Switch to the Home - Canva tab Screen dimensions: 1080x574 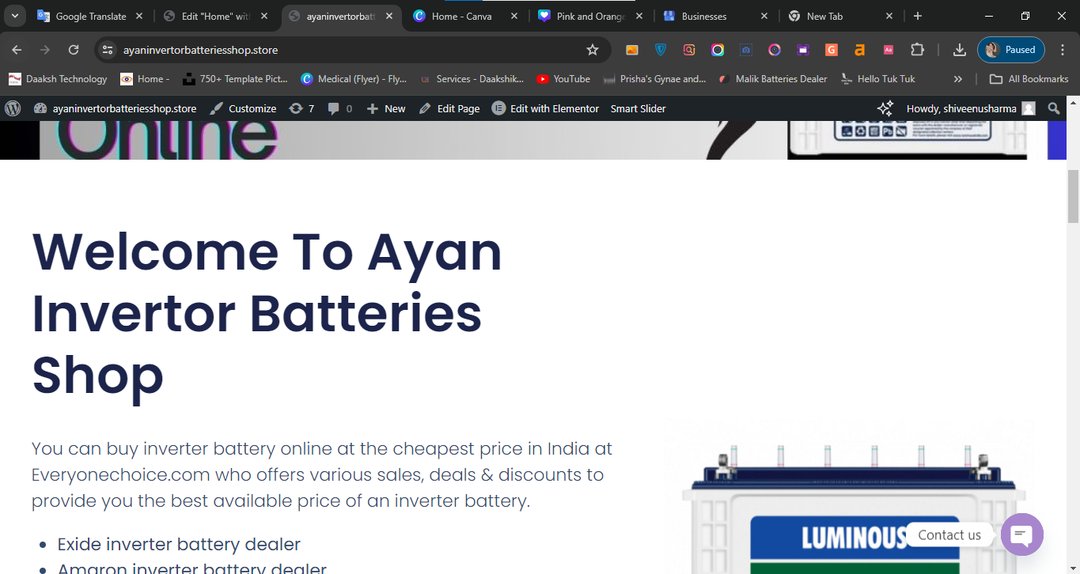coord(461,16)
